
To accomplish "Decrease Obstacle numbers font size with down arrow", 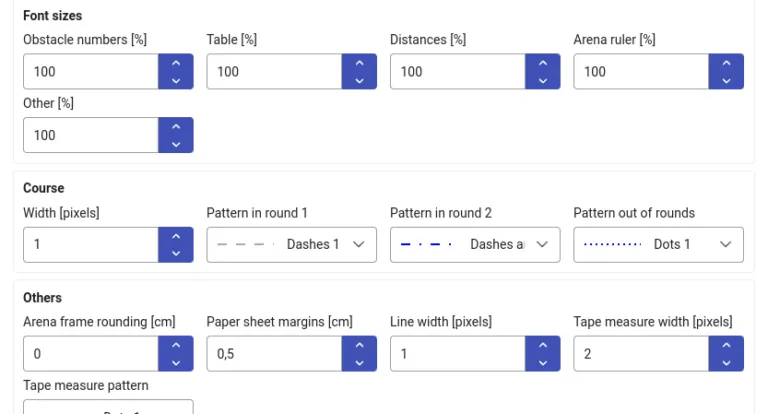I will [176, 80].
